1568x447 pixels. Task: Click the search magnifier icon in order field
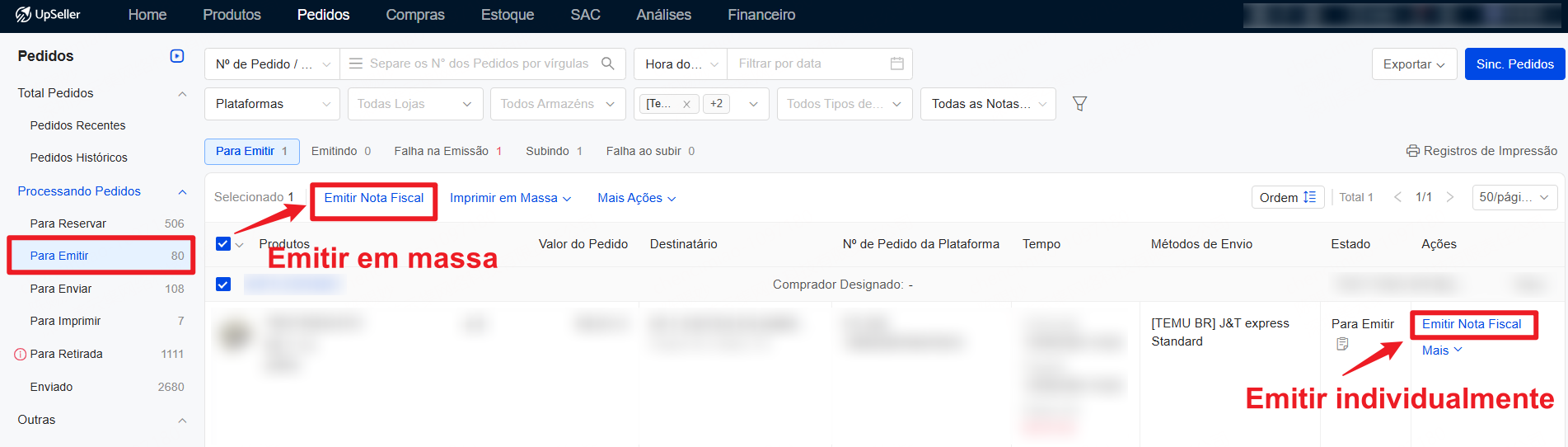tap(608, 64)
